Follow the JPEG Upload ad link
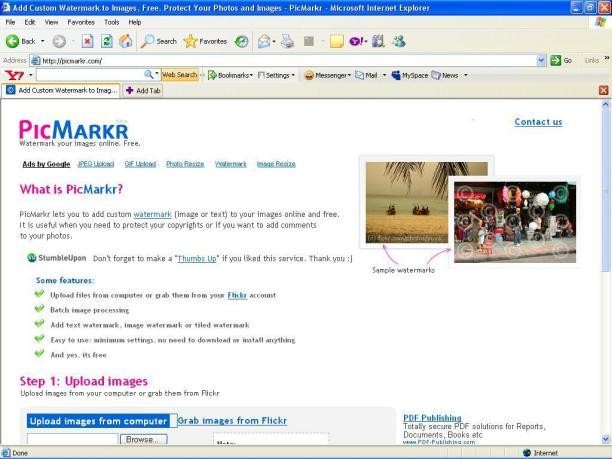Image resolution: width=612 pixels, height=459 pixels. point(96,164)
